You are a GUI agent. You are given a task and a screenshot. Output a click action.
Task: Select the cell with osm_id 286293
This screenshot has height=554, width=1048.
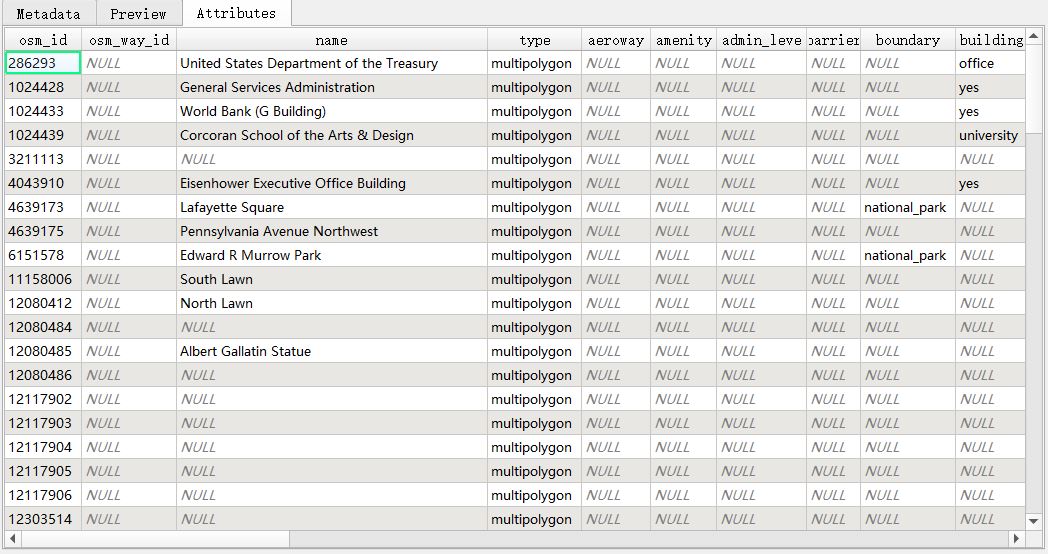[43, 63]
